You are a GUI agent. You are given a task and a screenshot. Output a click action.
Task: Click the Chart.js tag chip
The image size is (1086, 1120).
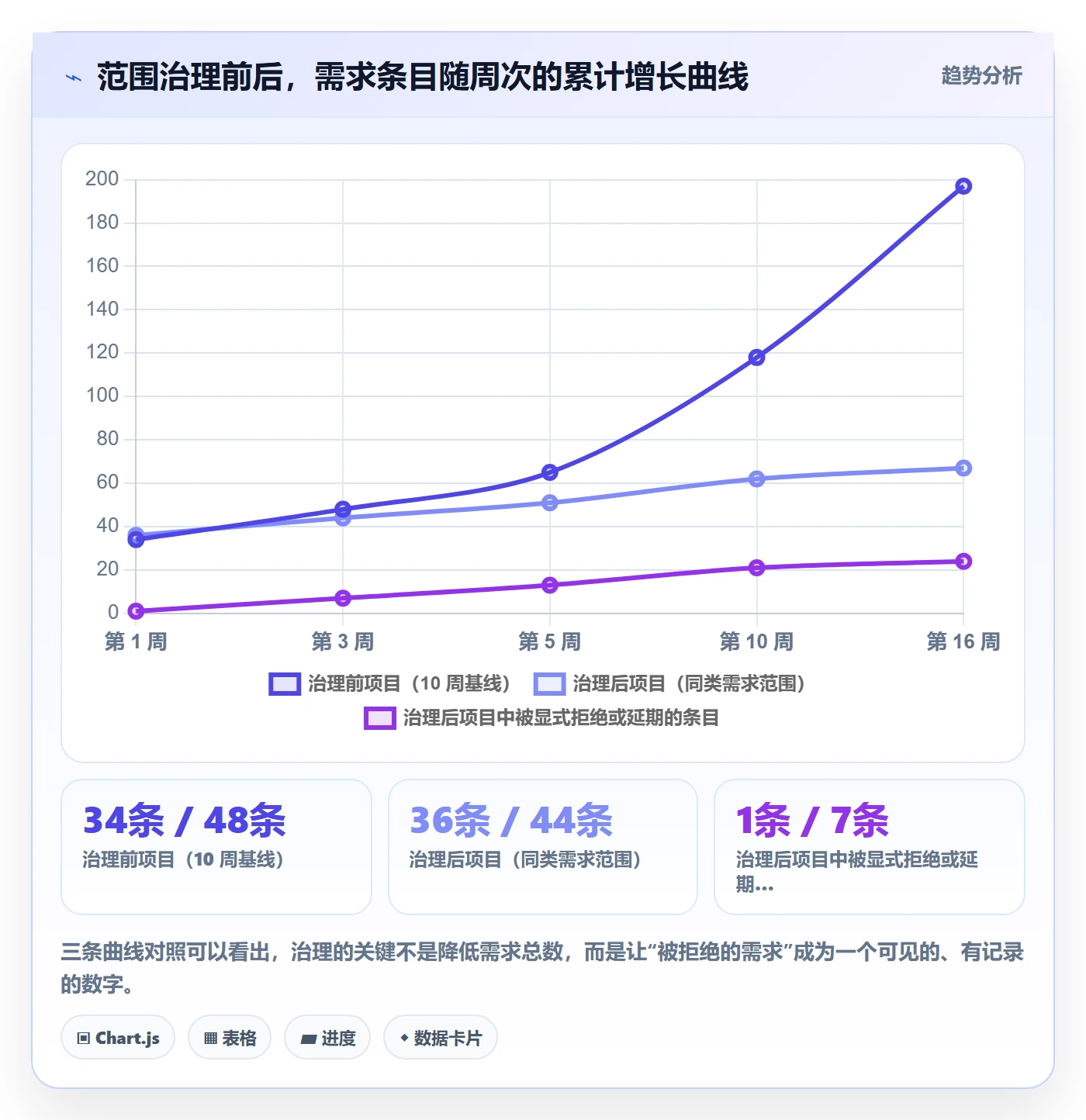pyautogui.click(x=118, y=1038)
